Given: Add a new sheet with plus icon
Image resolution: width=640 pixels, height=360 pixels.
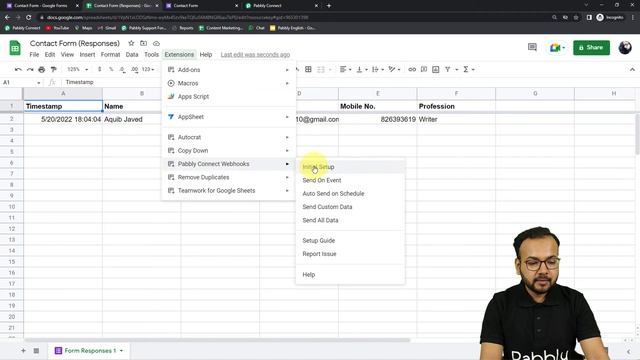Looking at the screenshot, I should 23,351.
